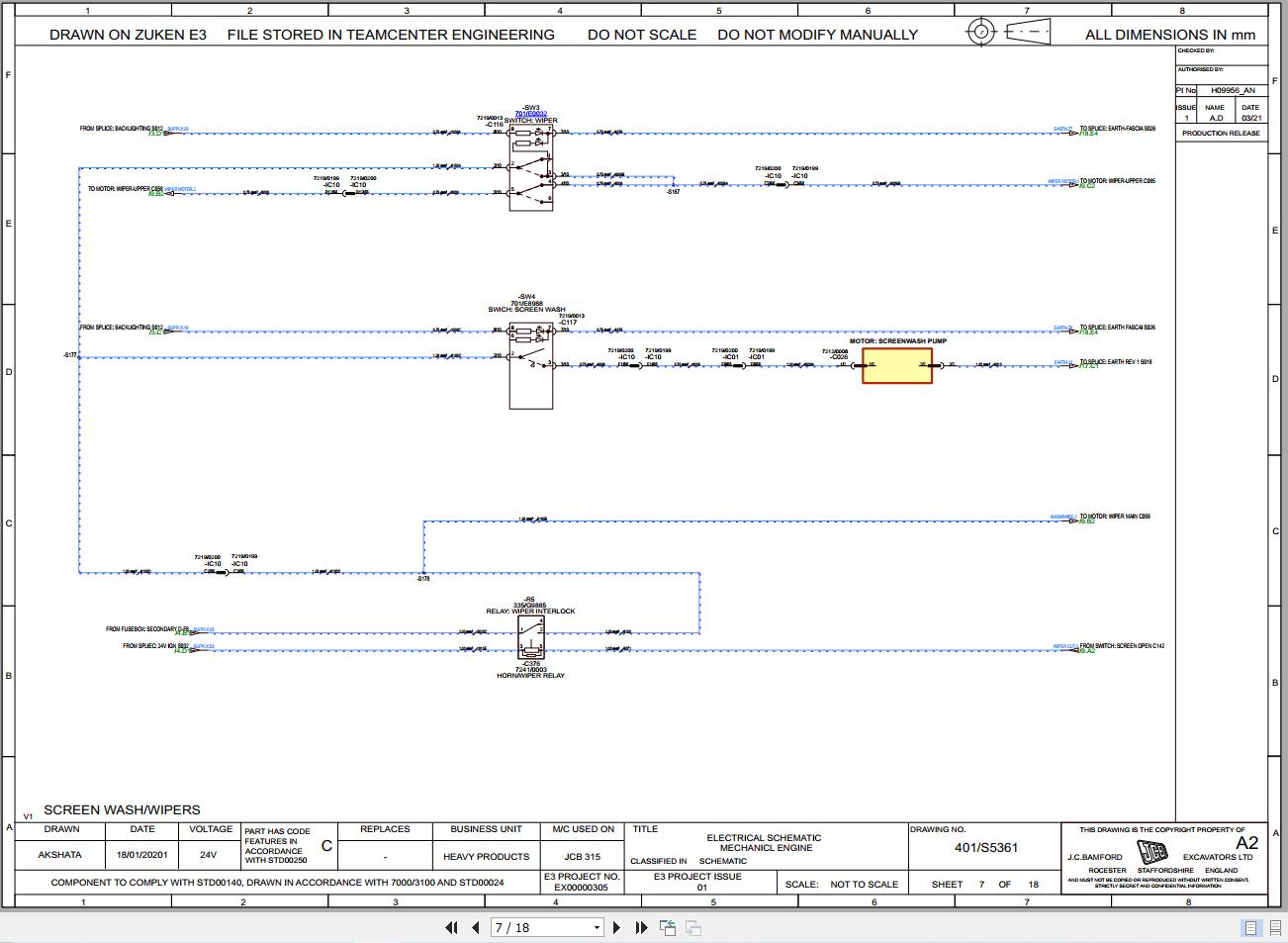
Task: Click the 'HORN/WIPER RELAY' label
Action: (x=531, y=676)
